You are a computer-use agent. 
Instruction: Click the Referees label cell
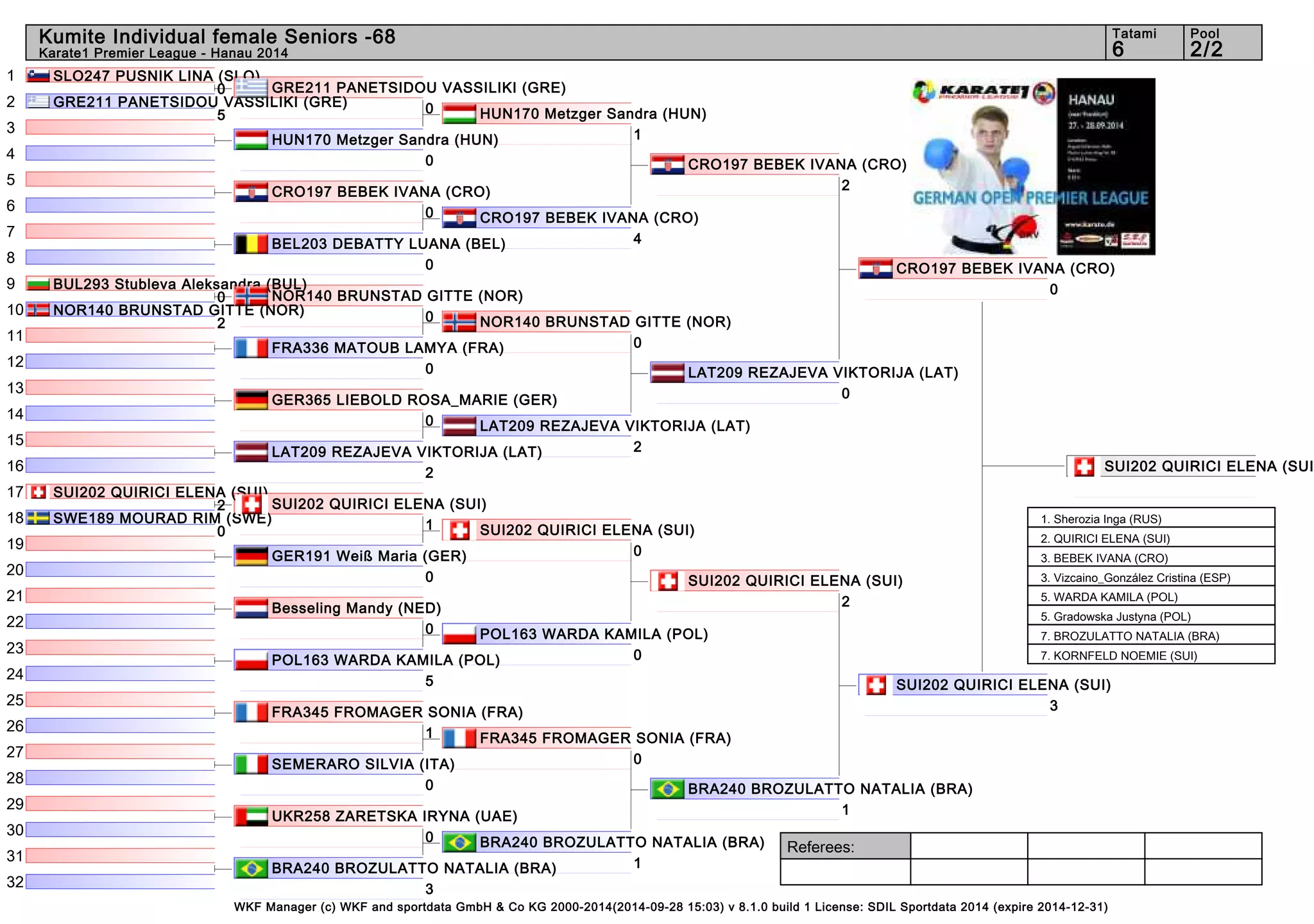[846, 846]
